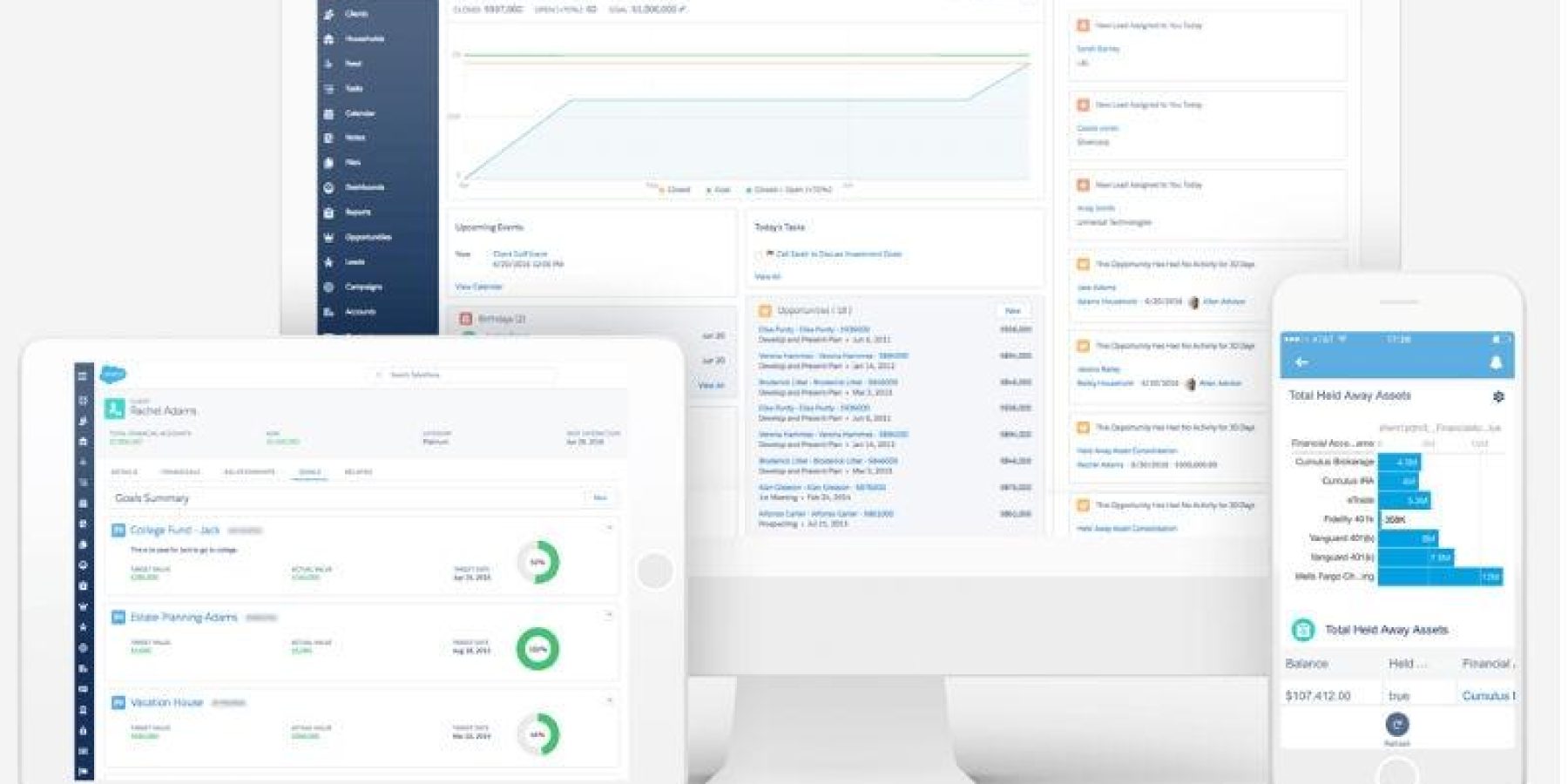Image resolution: width=1568 pixels, height=784 pixels.
Task: Switch to the Details tab on tablet
Action: click(x=124, y=472)
